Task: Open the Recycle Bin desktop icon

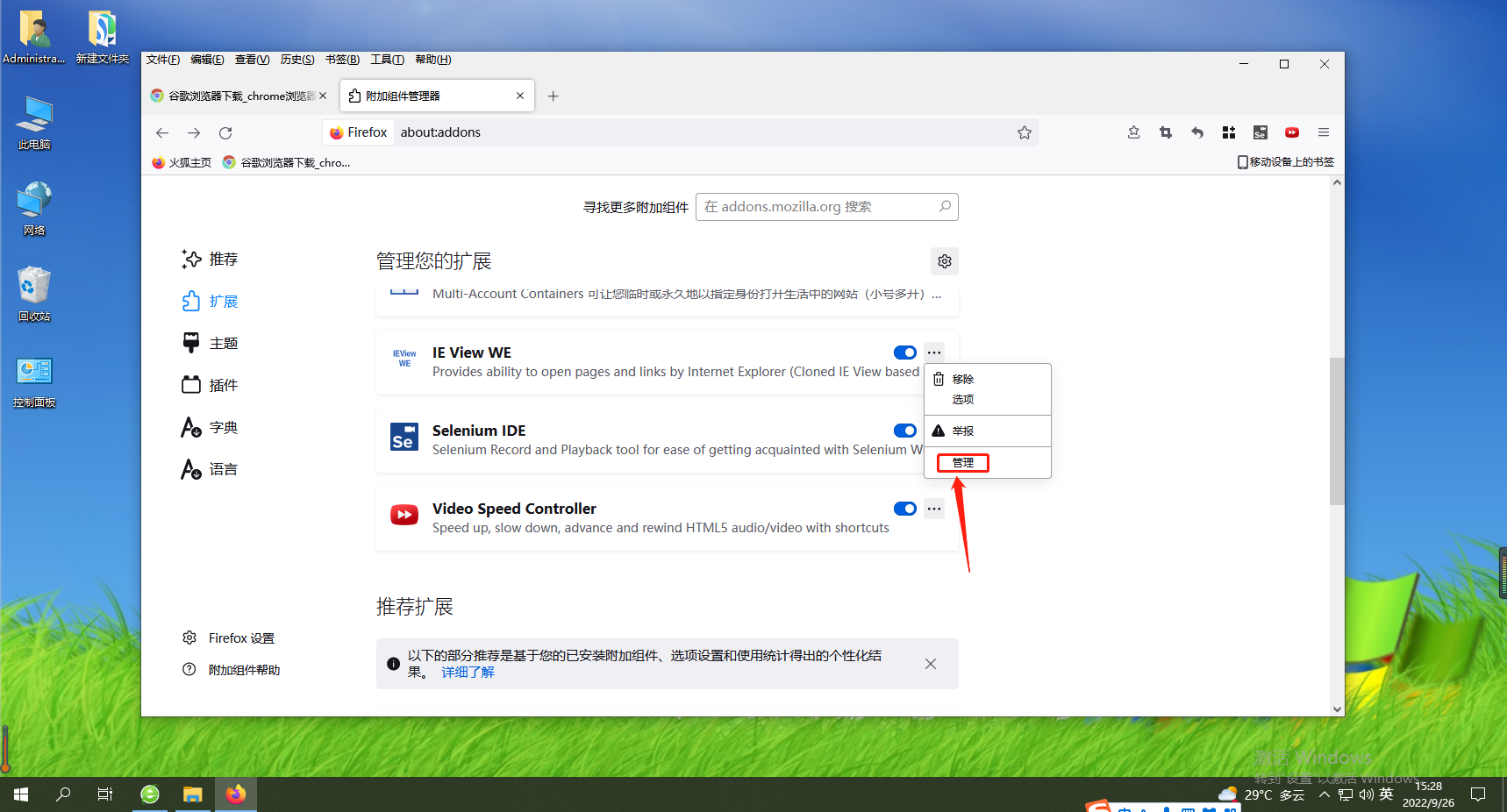Action: coord(34,295)
